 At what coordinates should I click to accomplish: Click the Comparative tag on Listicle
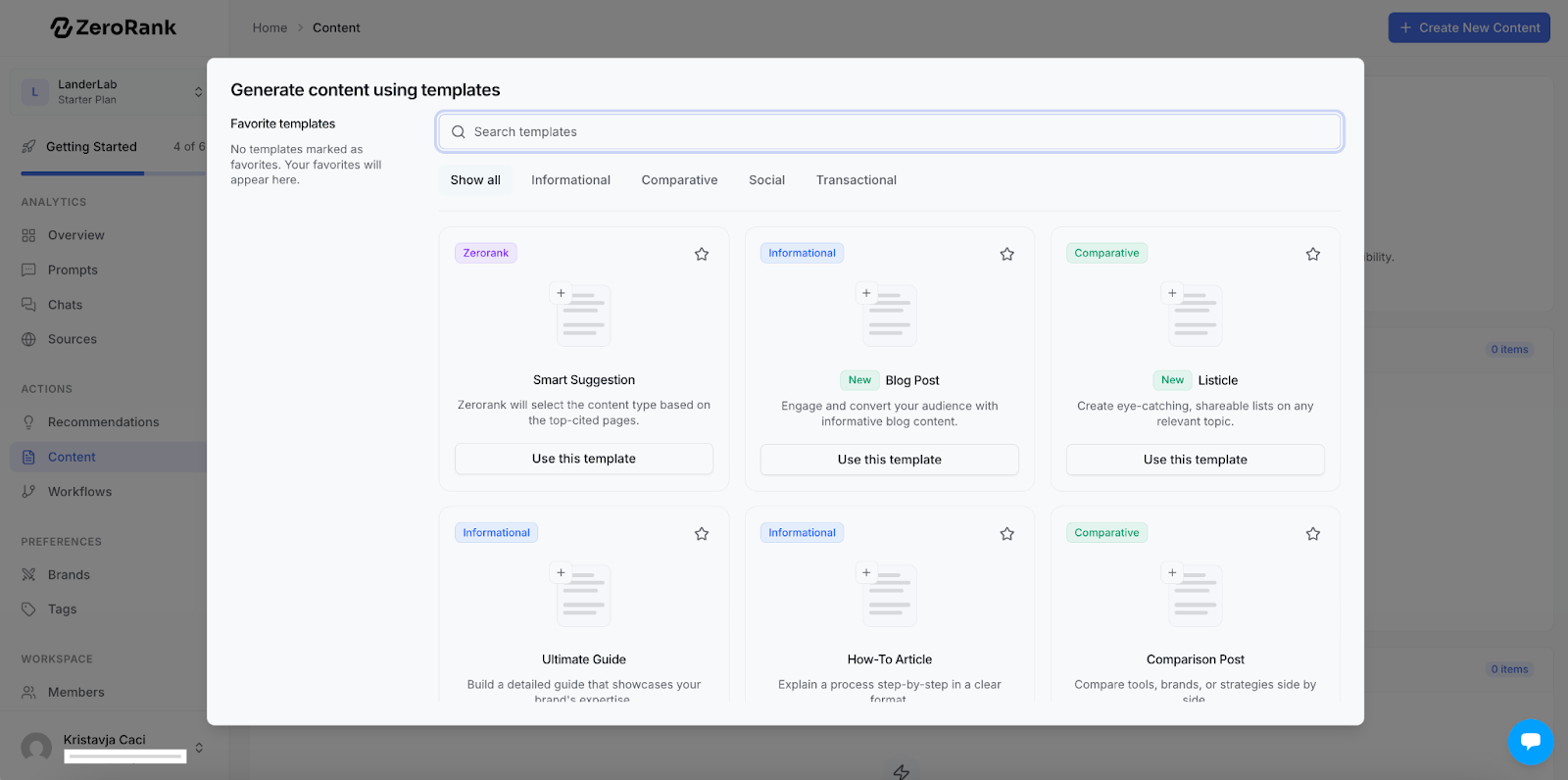coord(1106,253)
